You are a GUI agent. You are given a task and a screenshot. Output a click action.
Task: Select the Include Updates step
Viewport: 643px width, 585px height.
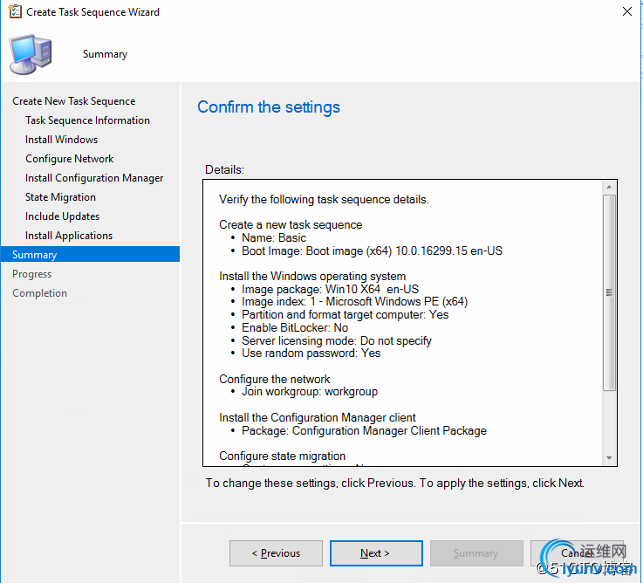click(62, 216)
